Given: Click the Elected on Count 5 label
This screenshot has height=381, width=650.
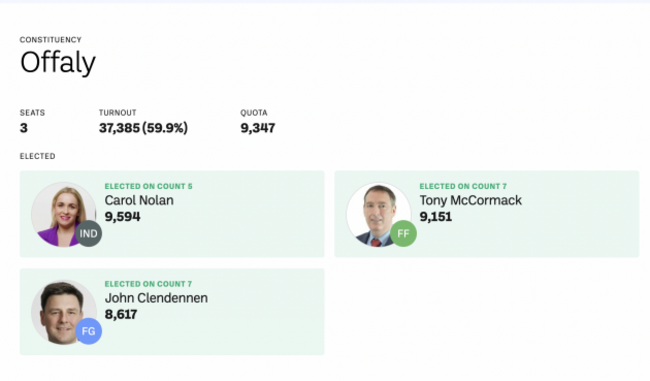Looking at the screenshot, I should (148, 187).
